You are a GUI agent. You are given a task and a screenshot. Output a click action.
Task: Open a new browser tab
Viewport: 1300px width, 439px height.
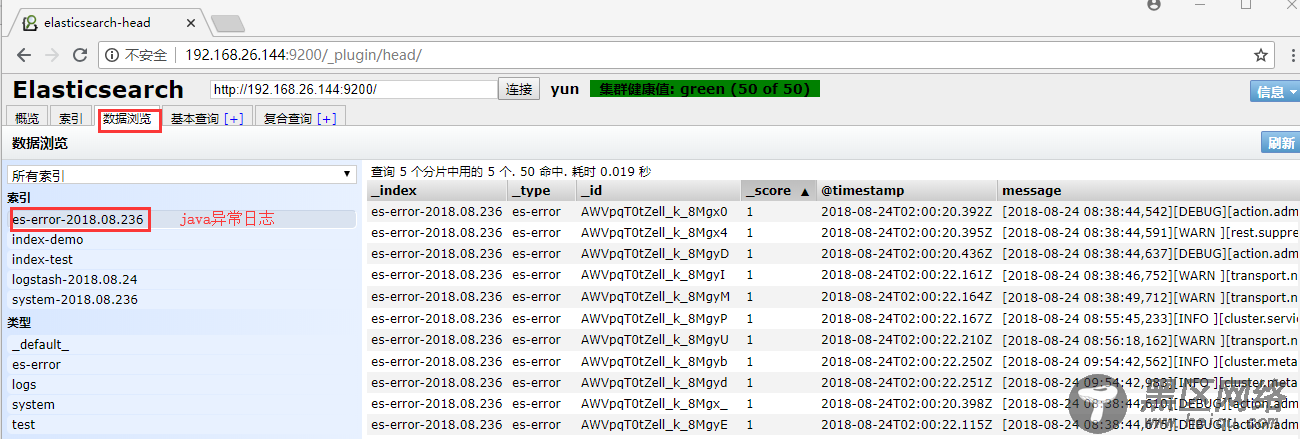[229, 23]
